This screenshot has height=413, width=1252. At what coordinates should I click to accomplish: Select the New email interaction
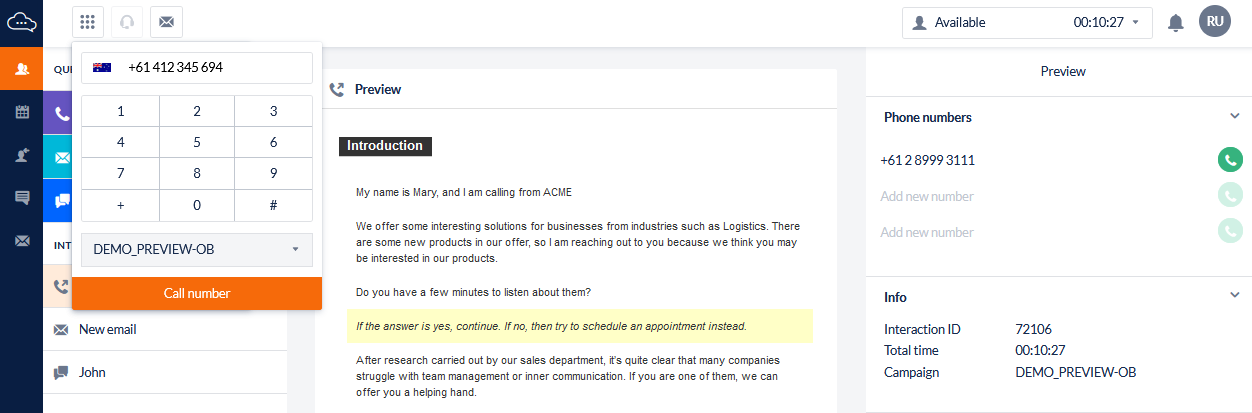[108, 329]
